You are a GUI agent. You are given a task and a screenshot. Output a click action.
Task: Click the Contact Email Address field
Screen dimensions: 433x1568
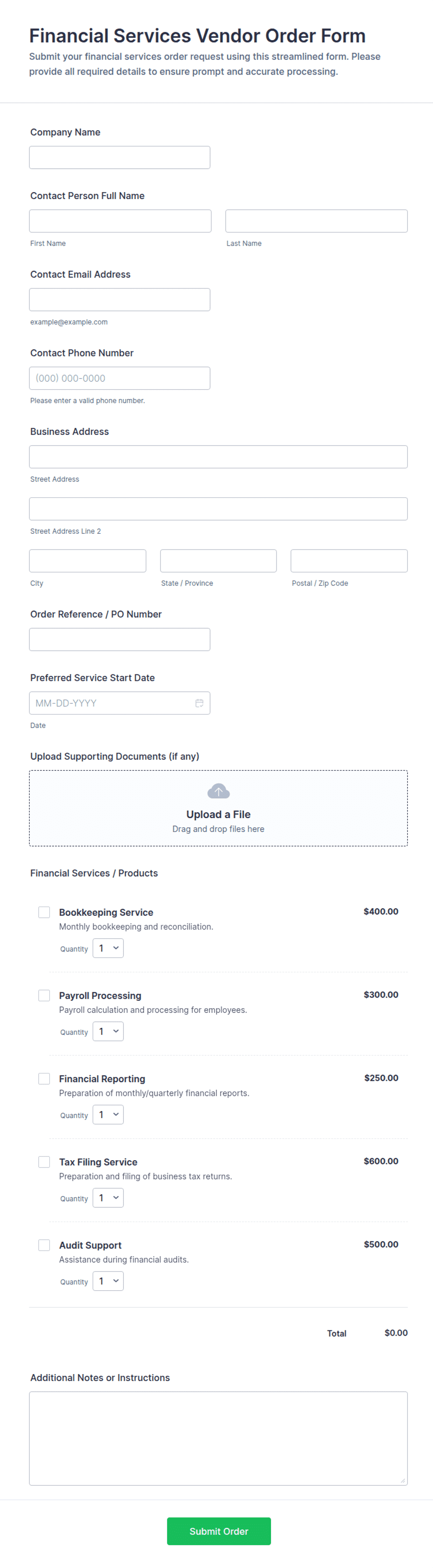click(120, 300)
